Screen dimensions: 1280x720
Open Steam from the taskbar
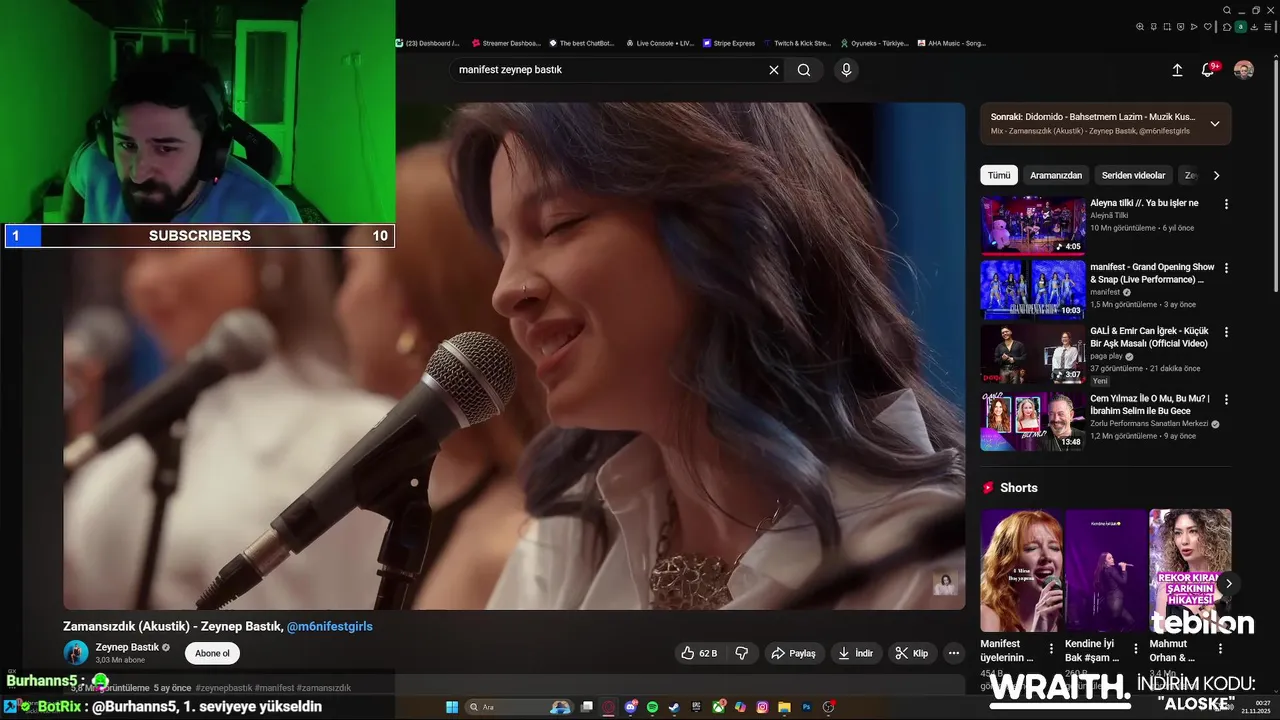click(x=674, y=707)
